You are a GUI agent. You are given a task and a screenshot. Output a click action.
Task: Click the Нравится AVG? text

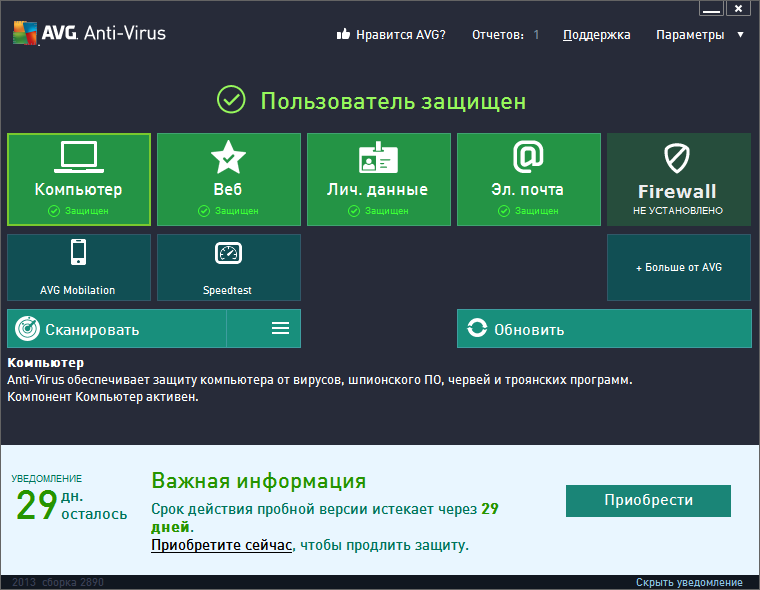401,35
